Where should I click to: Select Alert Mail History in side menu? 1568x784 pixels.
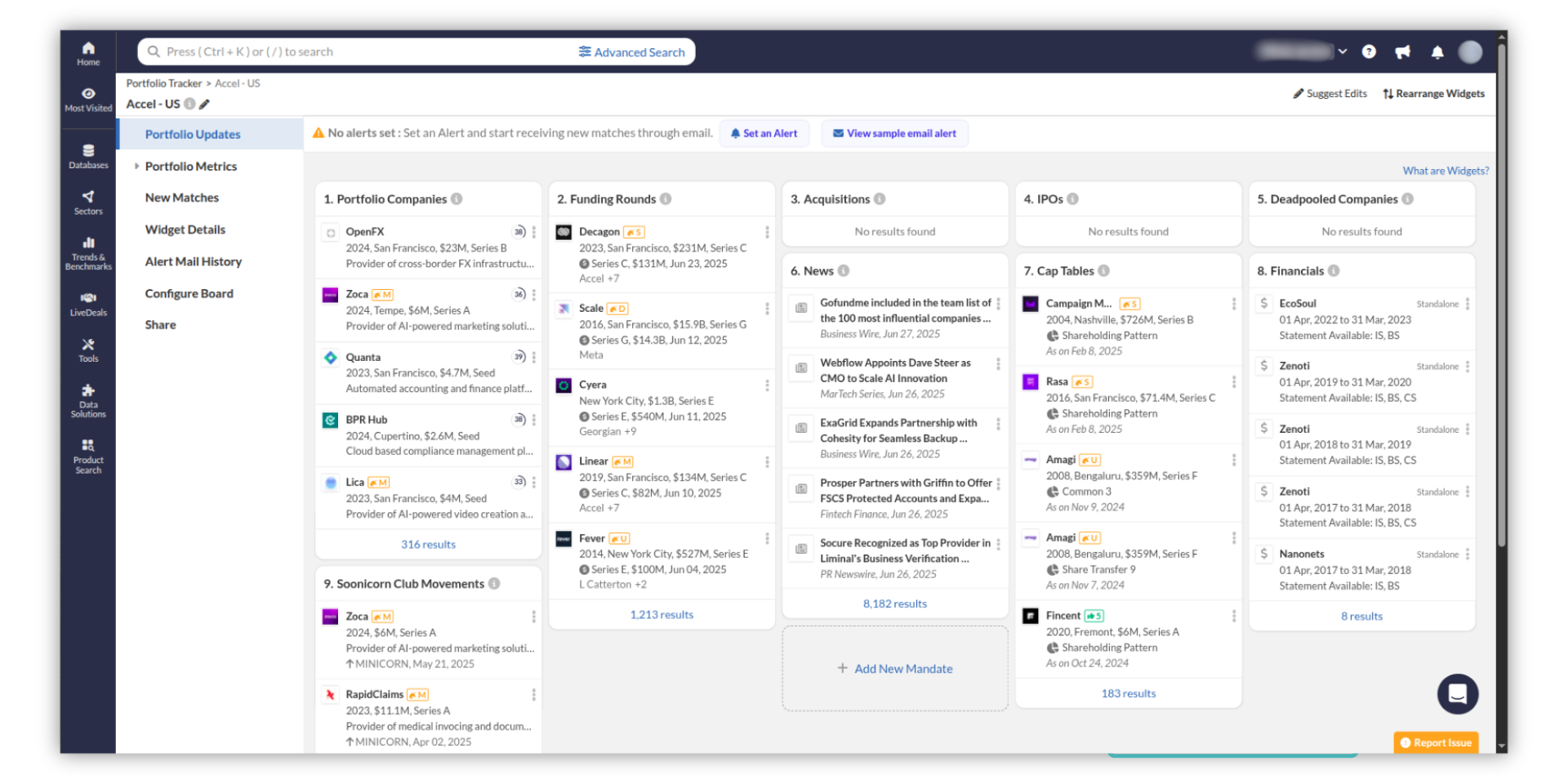[194, 262]
